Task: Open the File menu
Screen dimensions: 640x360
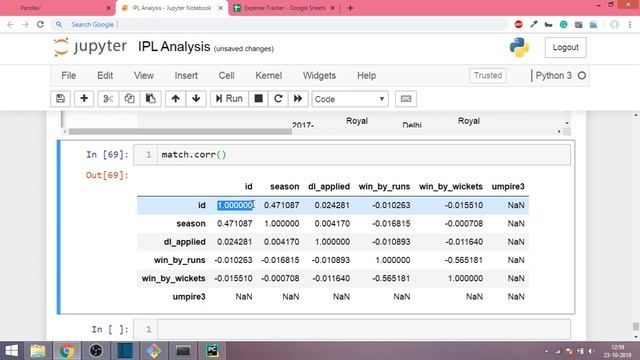Action: tap(69, 76)
